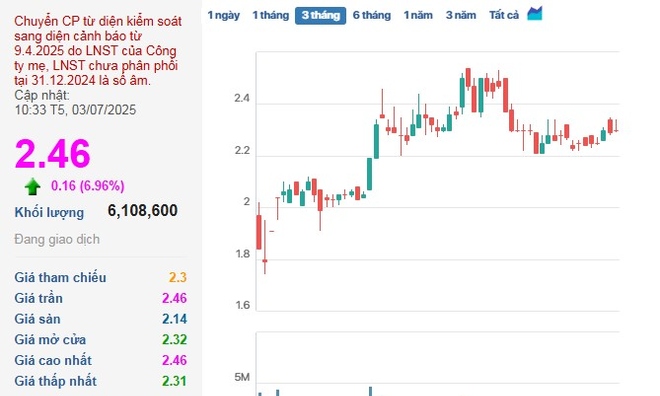The height and width of the screenshot is (396, 660).
Task: Select the Tất cả time range
Action: 504,16
